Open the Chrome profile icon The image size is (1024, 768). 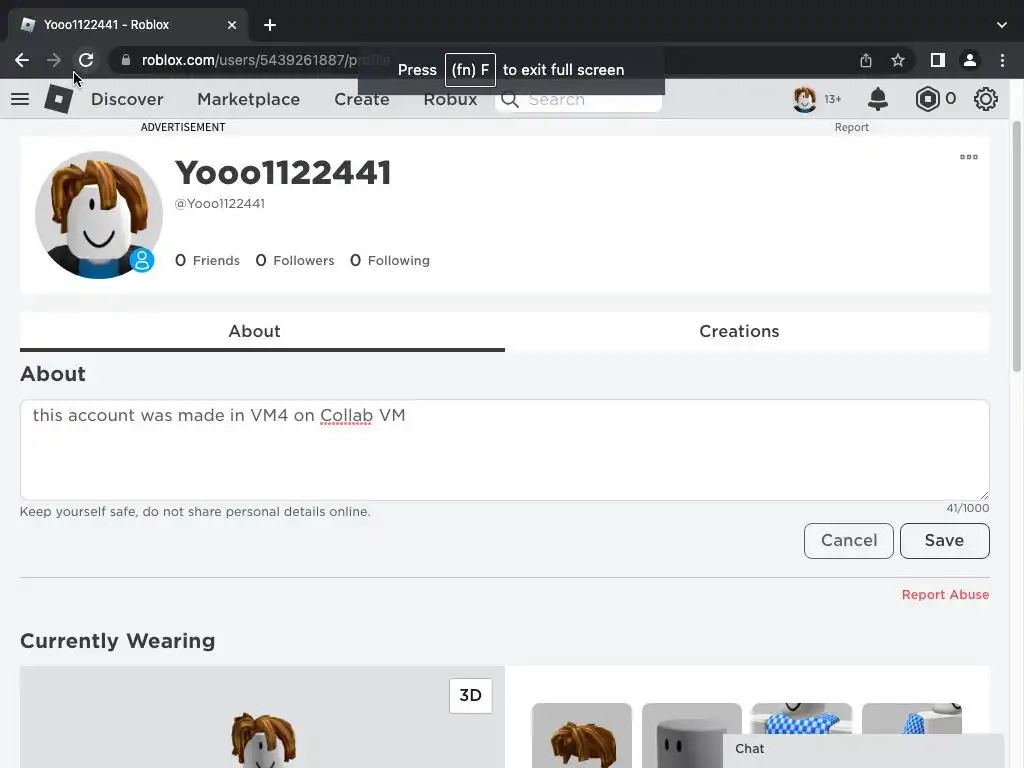click(970, 60)
